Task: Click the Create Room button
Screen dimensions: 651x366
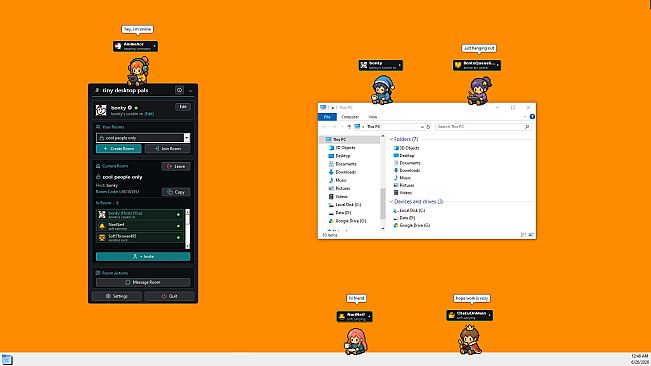Action: click(119, 149)
